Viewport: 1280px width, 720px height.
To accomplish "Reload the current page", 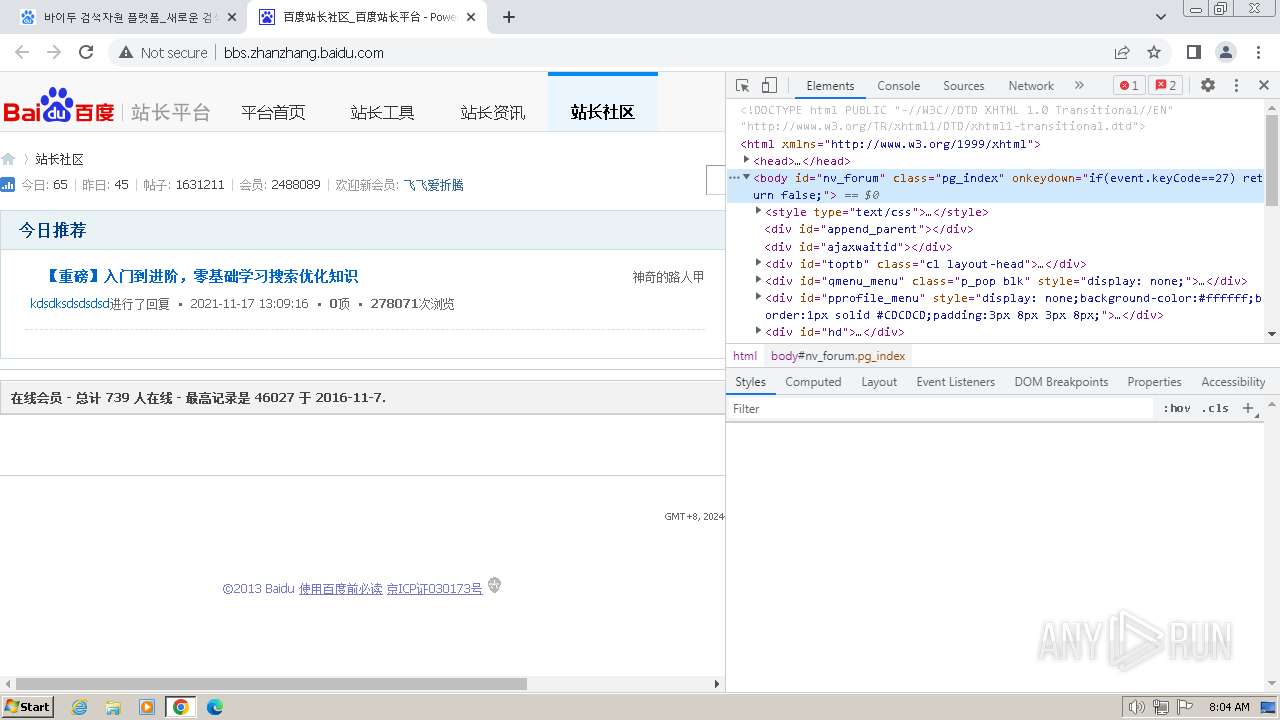I will 86,53.
